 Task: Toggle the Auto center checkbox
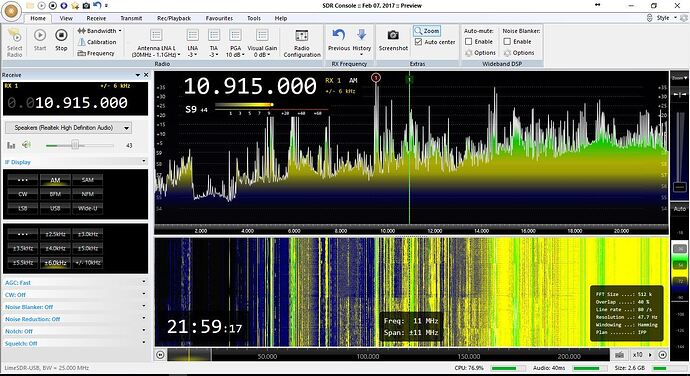[x=418, y=42]
